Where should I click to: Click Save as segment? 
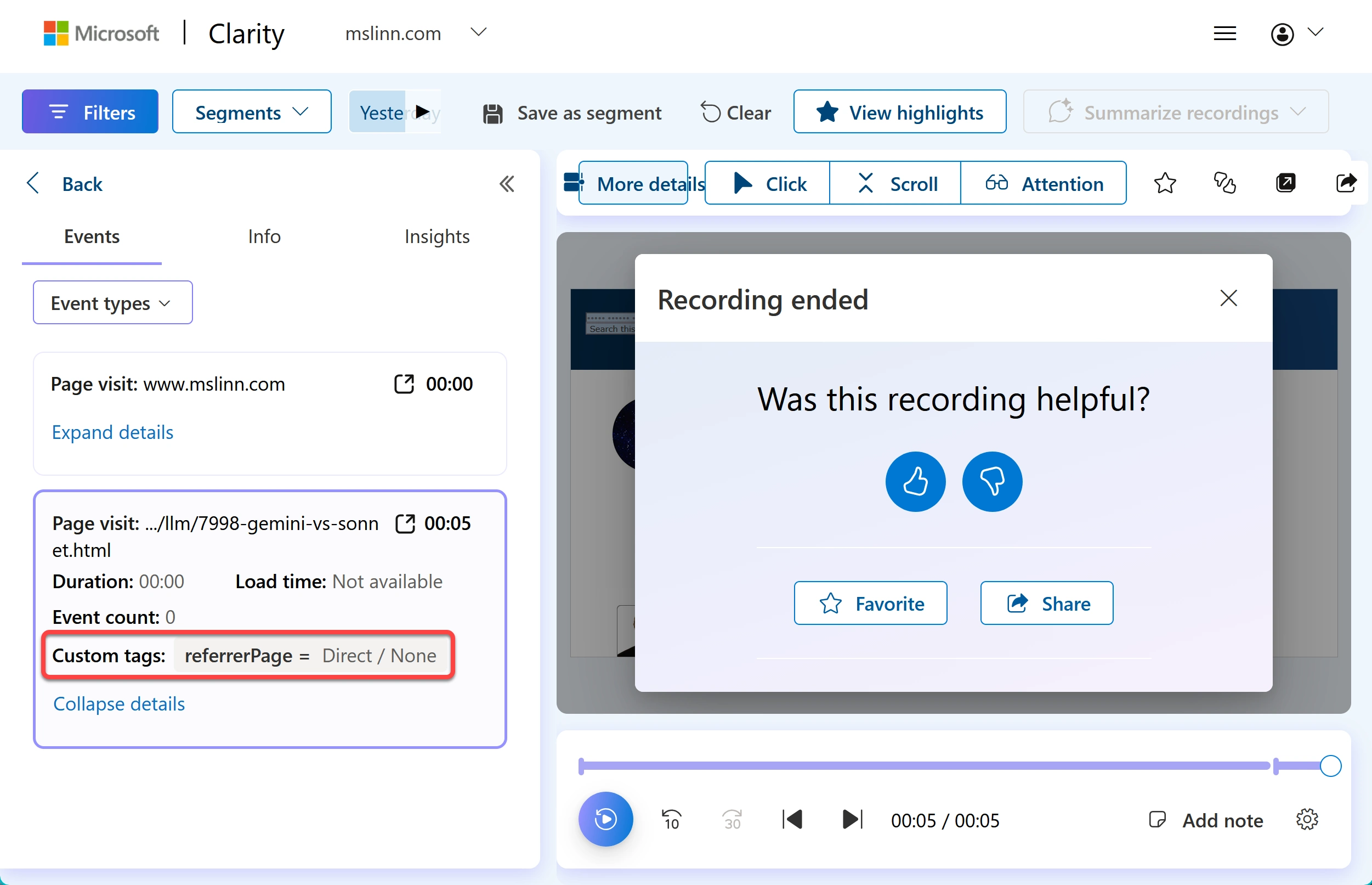click(572, 112)
